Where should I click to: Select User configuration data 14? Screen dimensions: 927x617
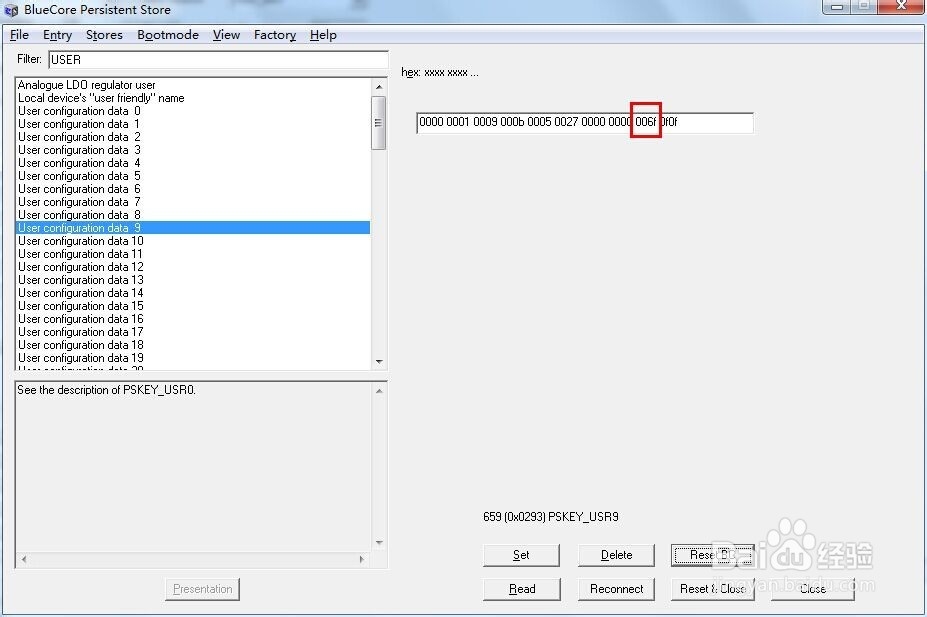point(193,293)
